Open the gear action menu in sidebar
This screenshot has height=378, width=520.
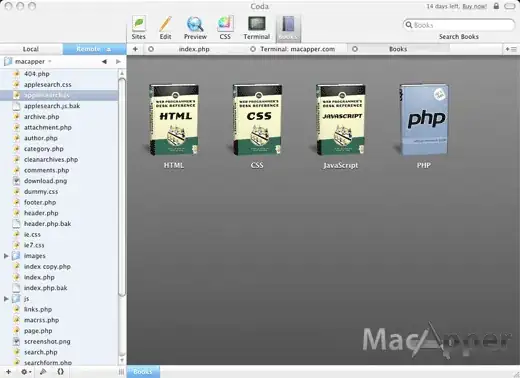coord(26,372)
